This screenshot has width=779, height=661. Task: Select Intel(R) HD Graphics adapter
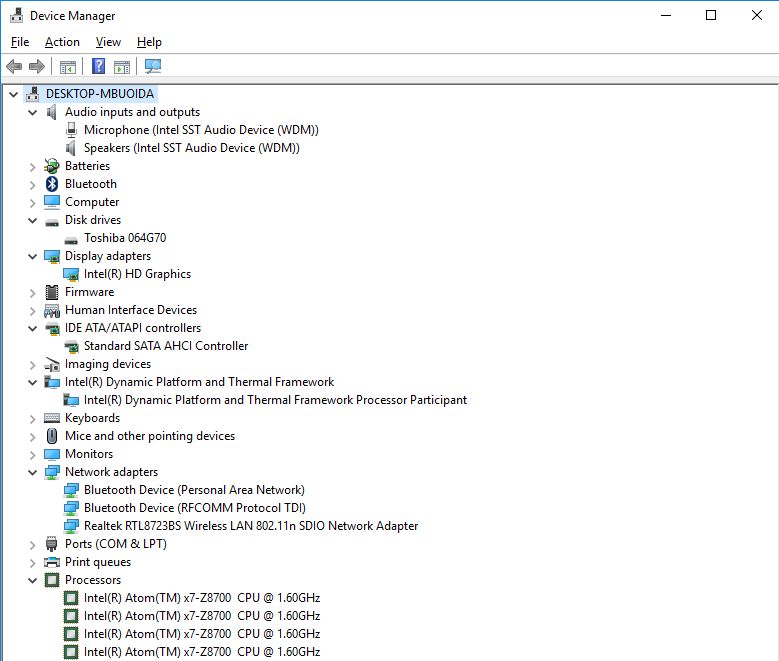coord(137,274)
